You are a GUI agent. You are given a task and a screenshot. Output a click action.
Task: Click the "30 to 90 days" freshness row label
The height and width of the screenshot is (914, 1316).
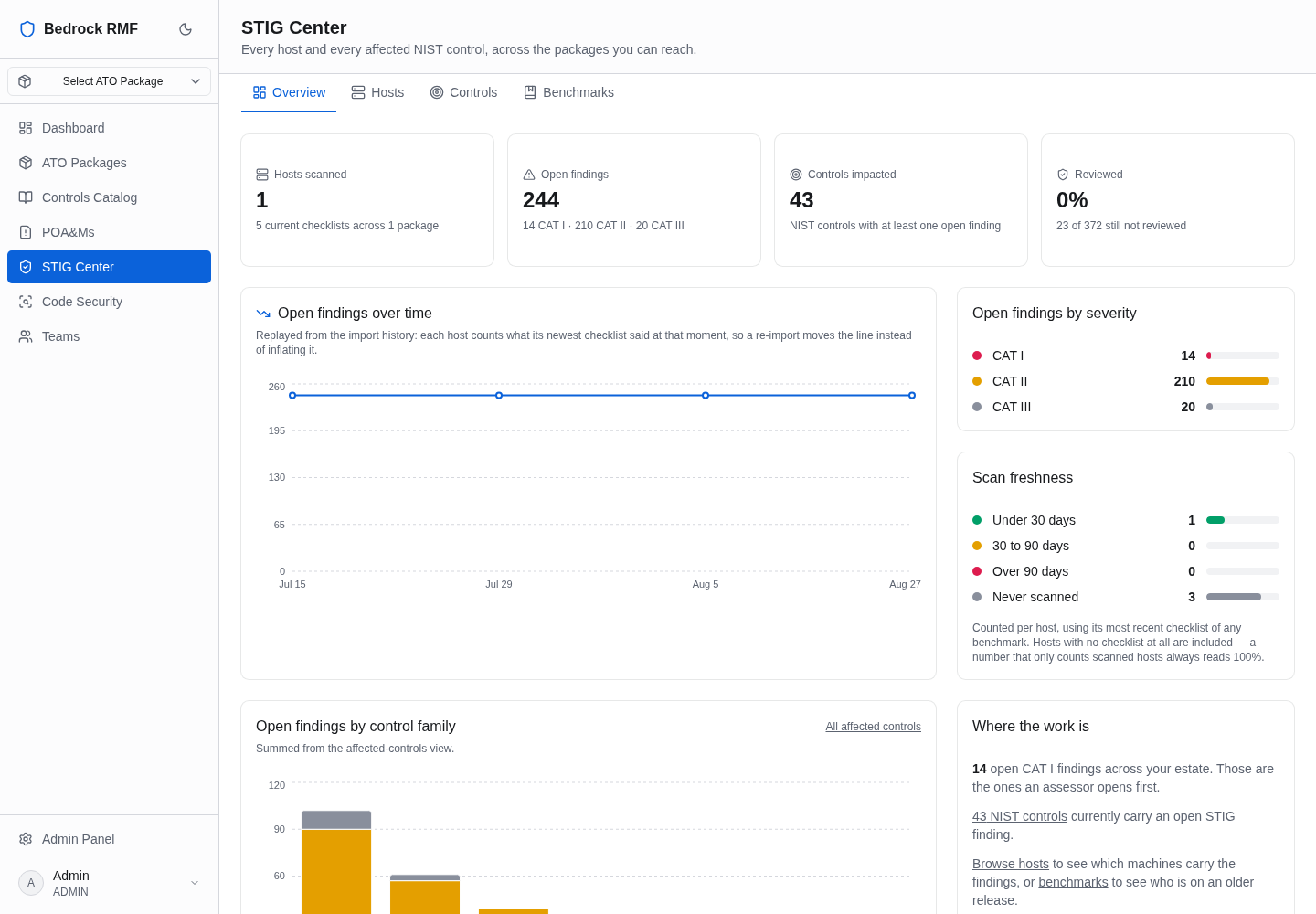(1031, 546)
